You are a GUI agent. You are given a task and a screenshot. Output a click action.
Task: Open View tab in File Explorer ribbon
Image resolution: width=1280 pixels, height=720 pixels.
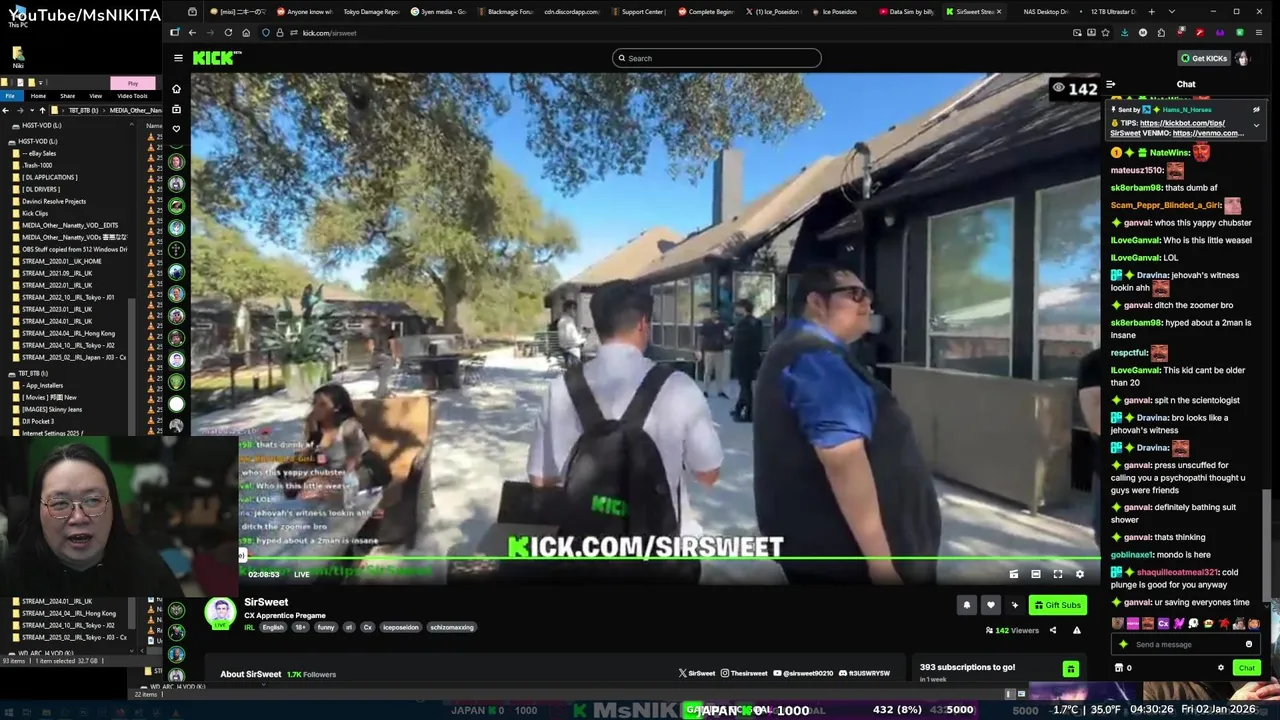[95, 96]
